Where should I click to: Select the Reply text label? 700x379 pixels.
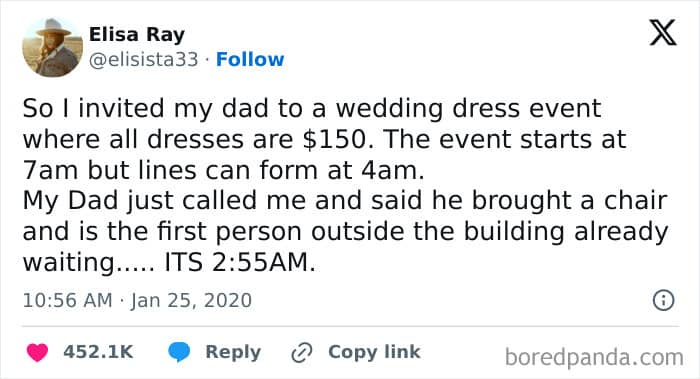pyautogui.click(x=233, y=352)
